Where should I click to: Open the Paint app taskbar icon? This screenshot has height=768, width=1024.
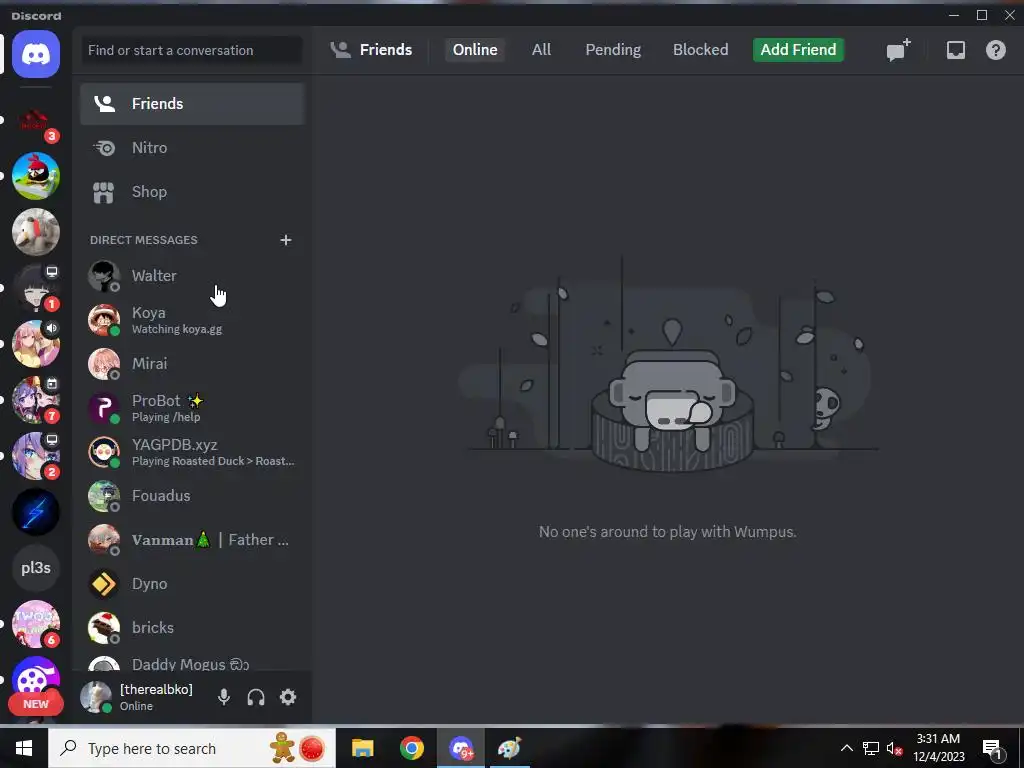click(x=510, y=748)
